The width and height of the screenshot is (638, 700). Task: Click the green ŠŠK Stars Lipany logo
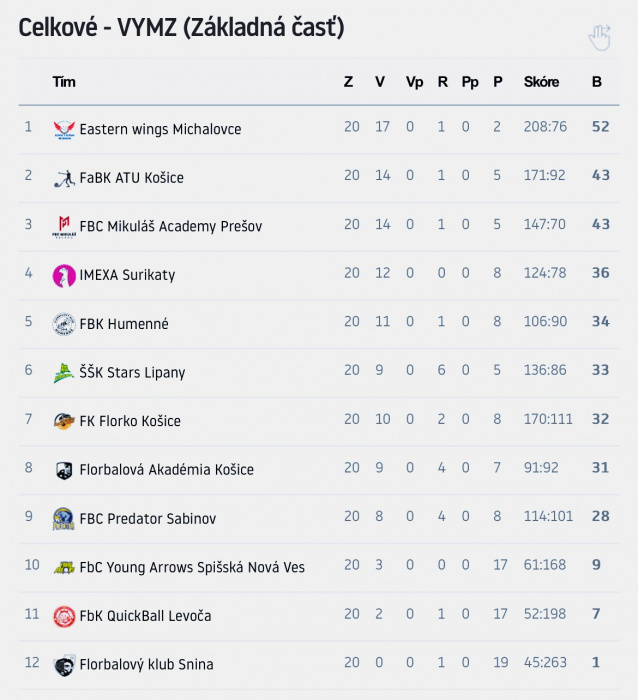(x=64, y=373)
